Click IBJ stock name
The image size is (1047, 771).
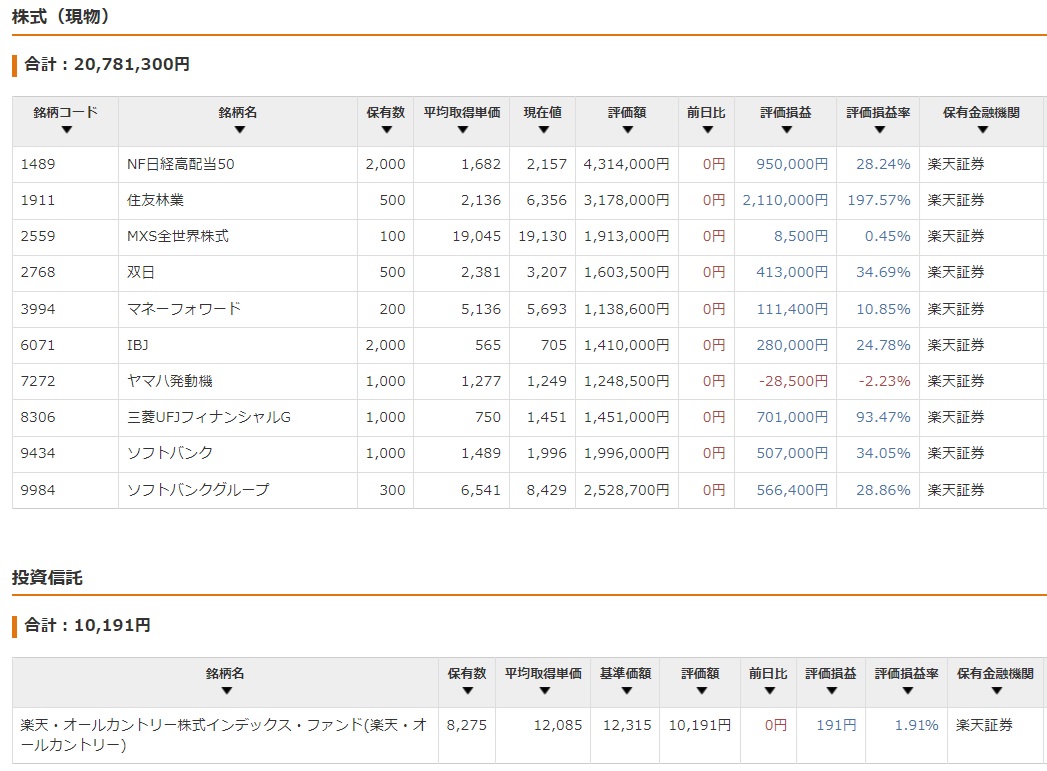tap(138, 345)
